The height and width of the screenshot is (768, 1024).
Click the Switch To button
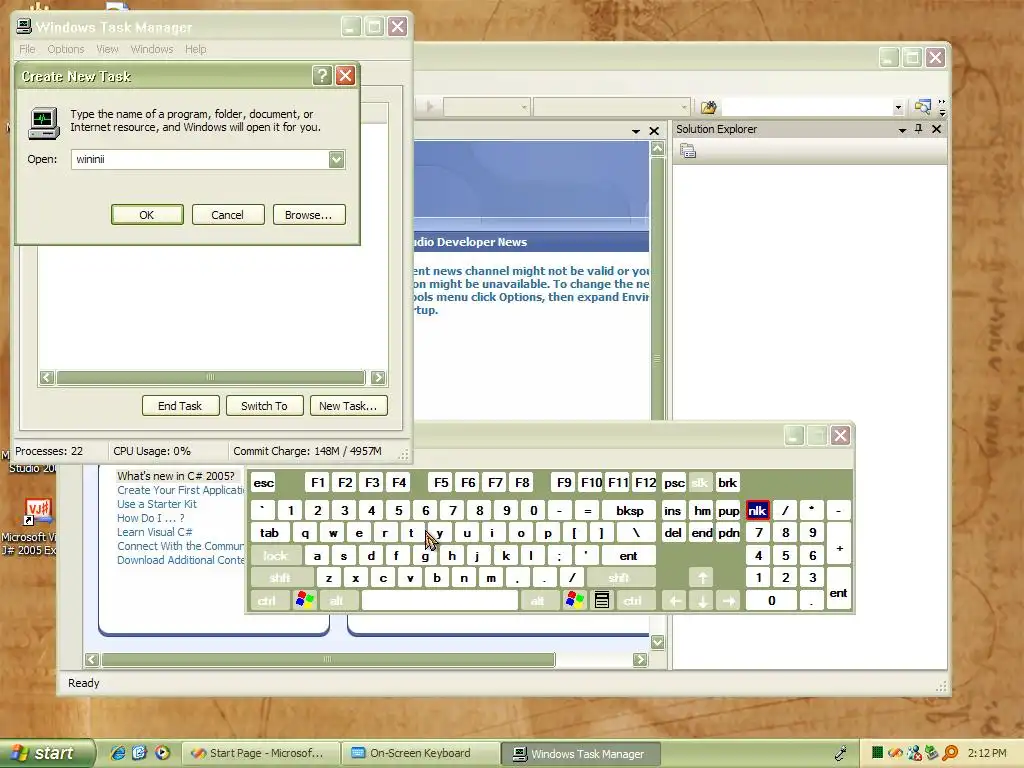(264, 406)
